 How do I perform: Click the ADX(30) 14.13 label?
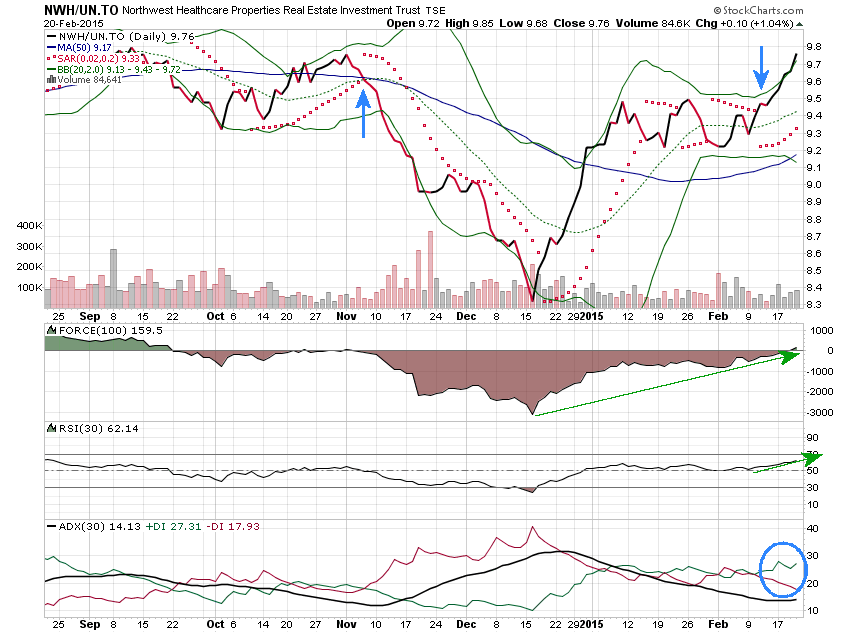pyautogui.click(x=99, y=526)
